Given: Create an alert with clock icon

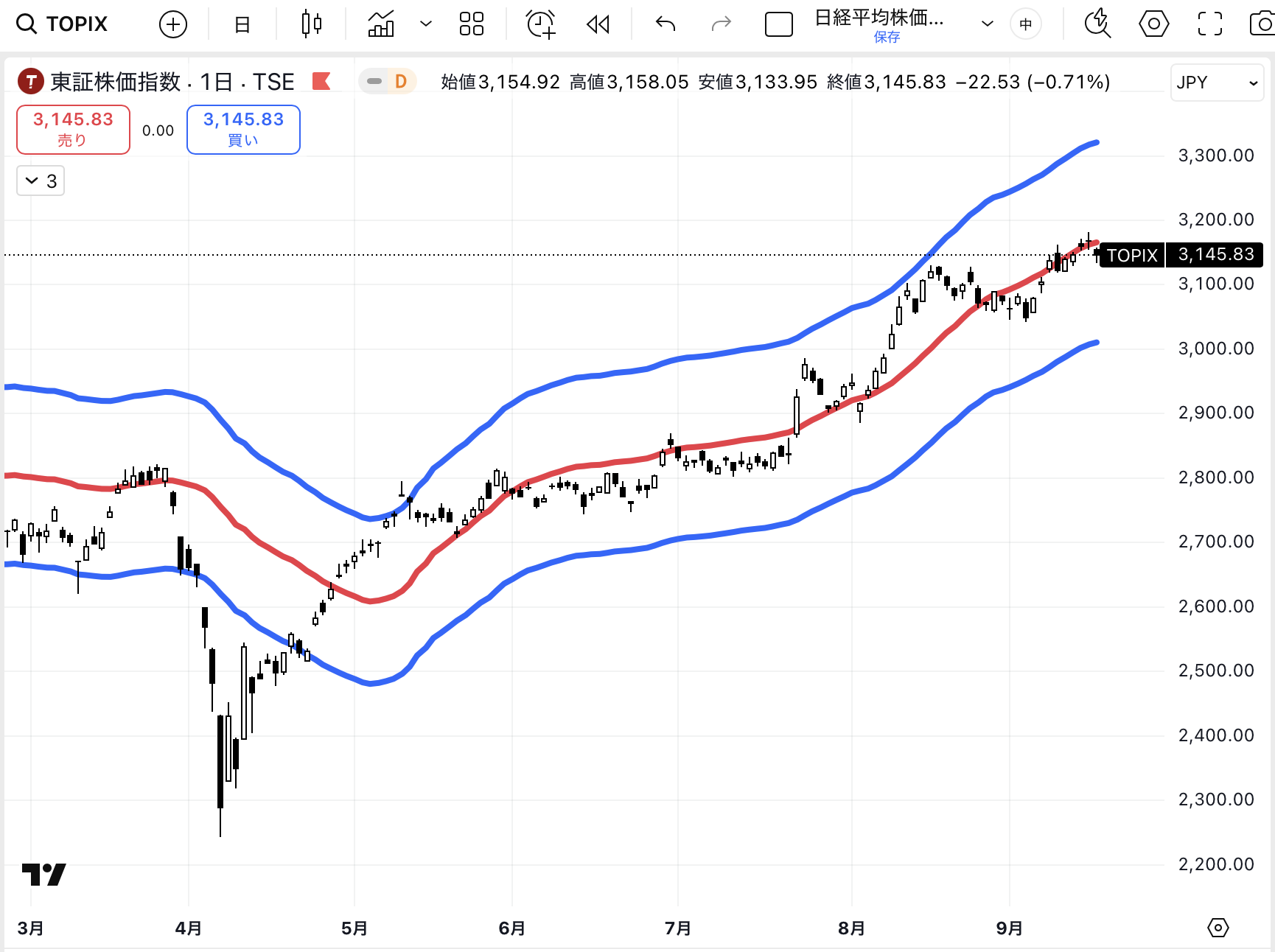Looking at the screenshot, I should coord(540,24).
